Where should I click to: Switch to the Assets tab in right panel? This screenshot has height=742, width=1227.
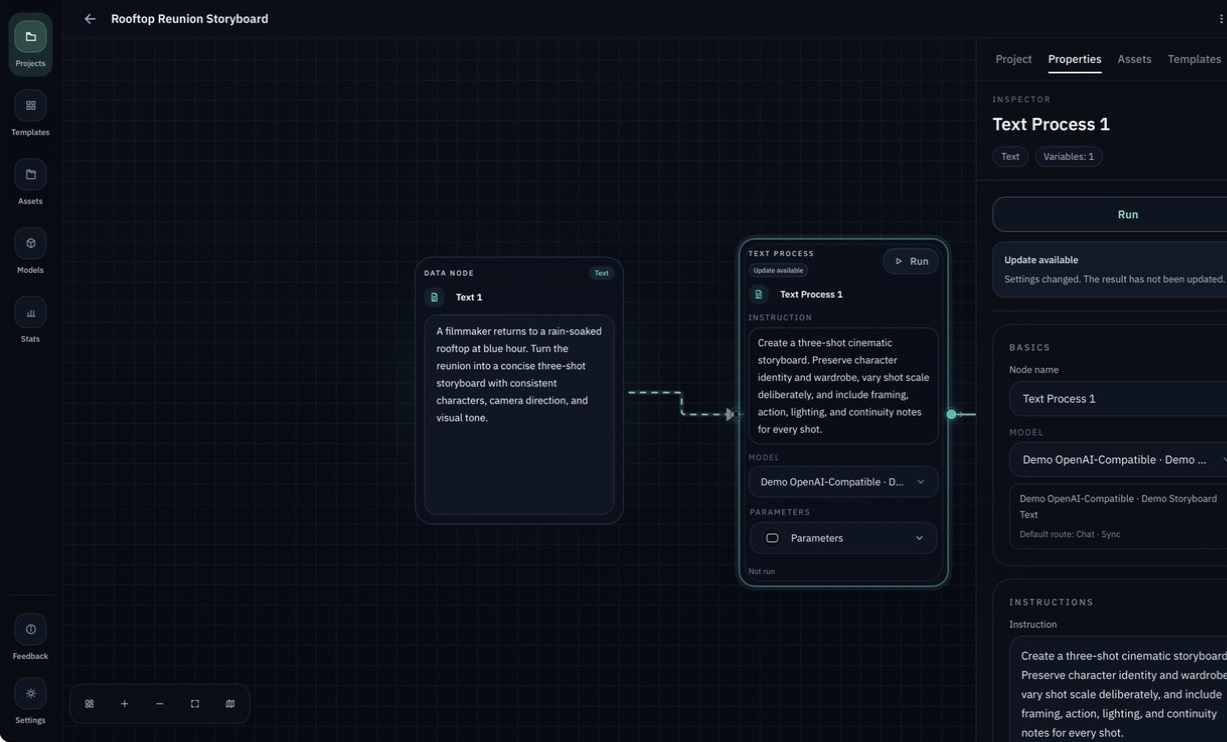tap(1134, 59)
